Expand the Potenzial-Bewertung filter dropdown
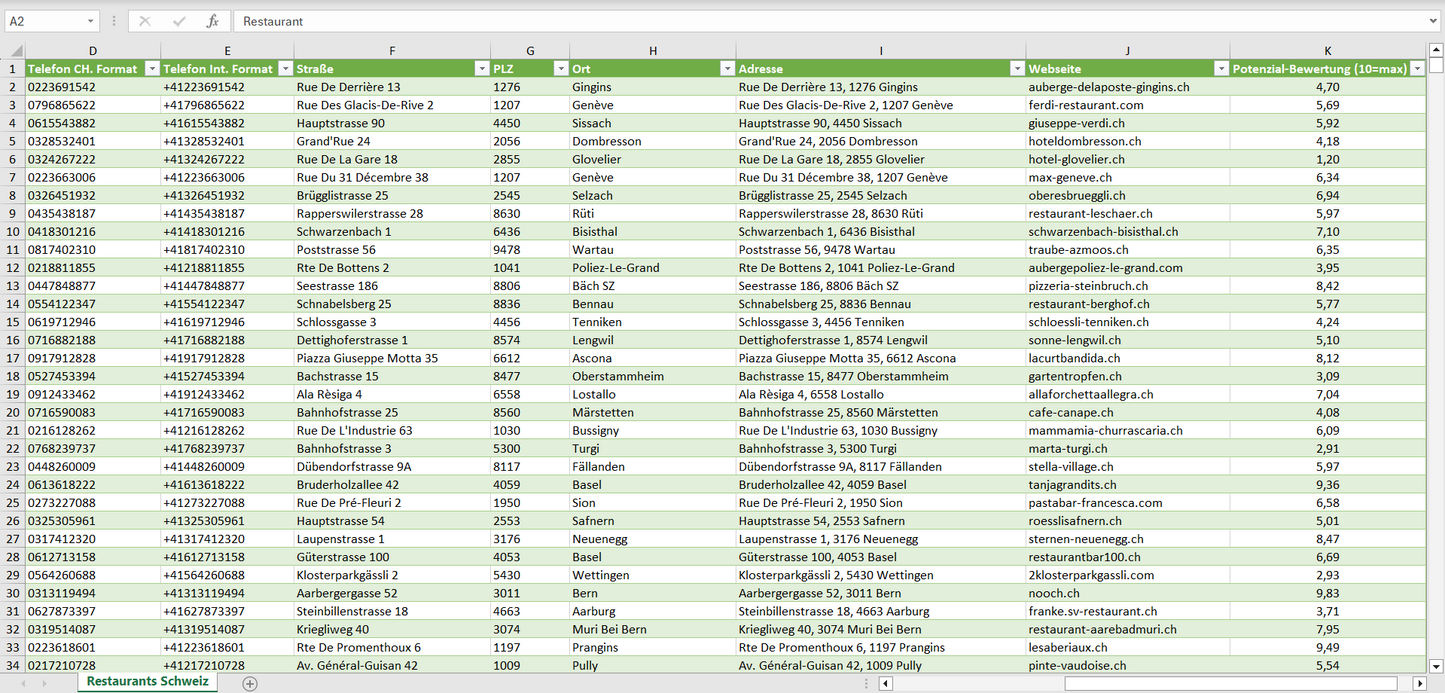This screenshot has width=1445, height=693. 1416,69
